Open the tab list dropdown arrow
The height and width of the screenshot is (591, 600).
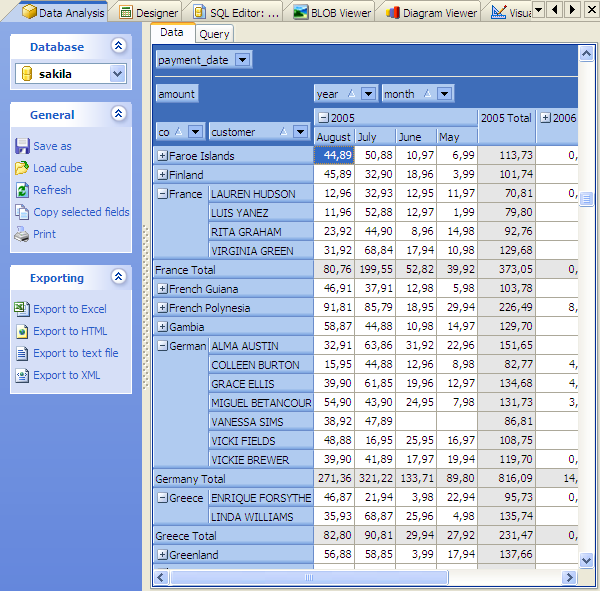(538, 9)
